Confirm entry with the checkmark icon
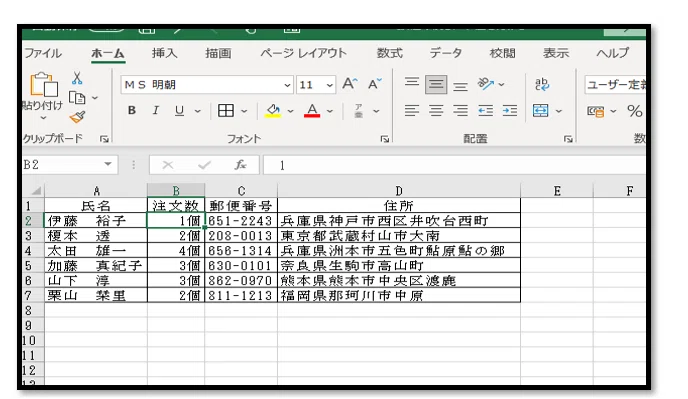This screenshot has width=688, height=399. coord(204,165)
